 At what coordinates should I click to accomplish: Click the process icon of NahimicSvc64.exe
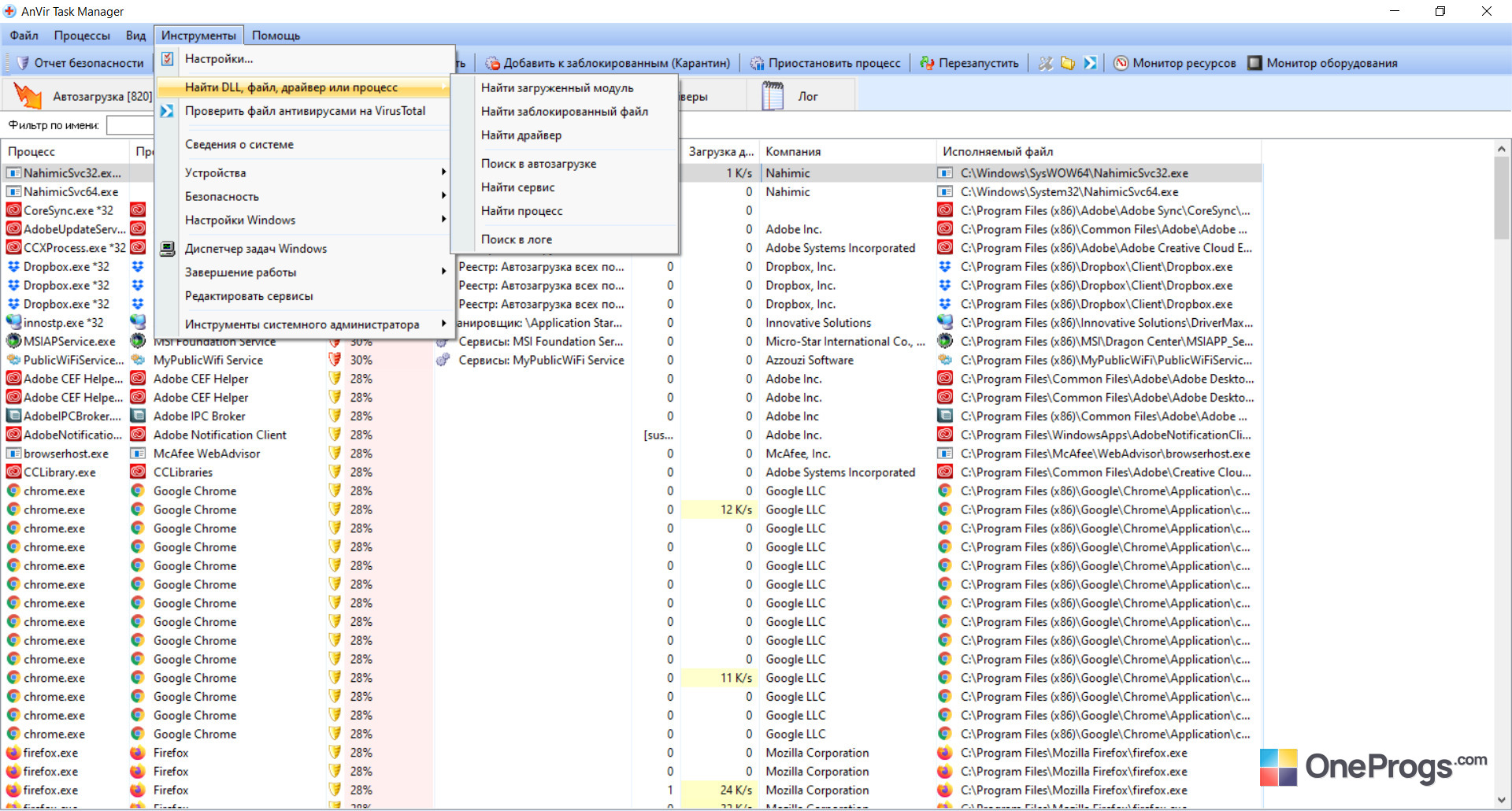click(x=13, y=192)
